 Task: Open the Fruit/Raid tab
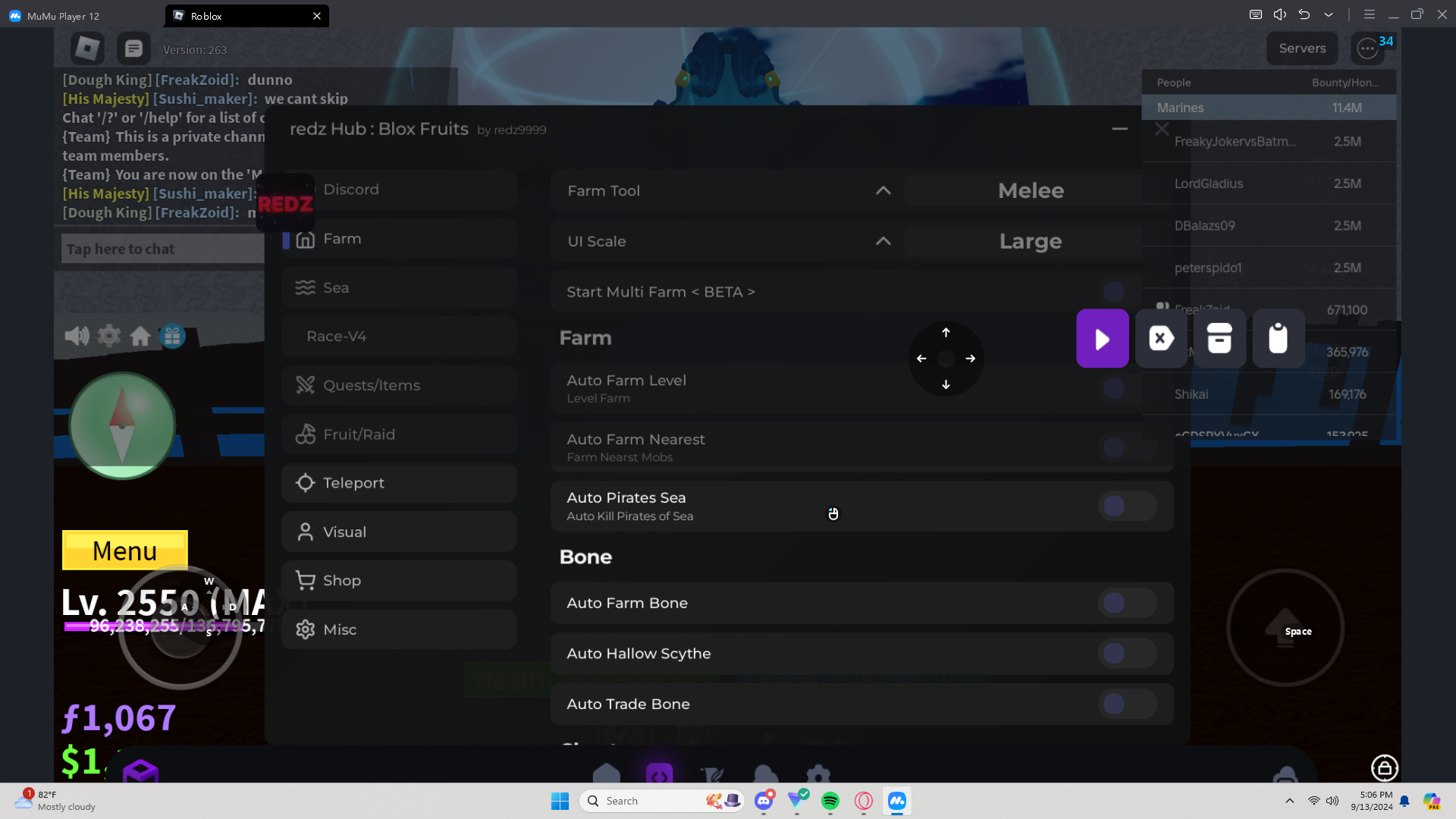coord(400,435)
